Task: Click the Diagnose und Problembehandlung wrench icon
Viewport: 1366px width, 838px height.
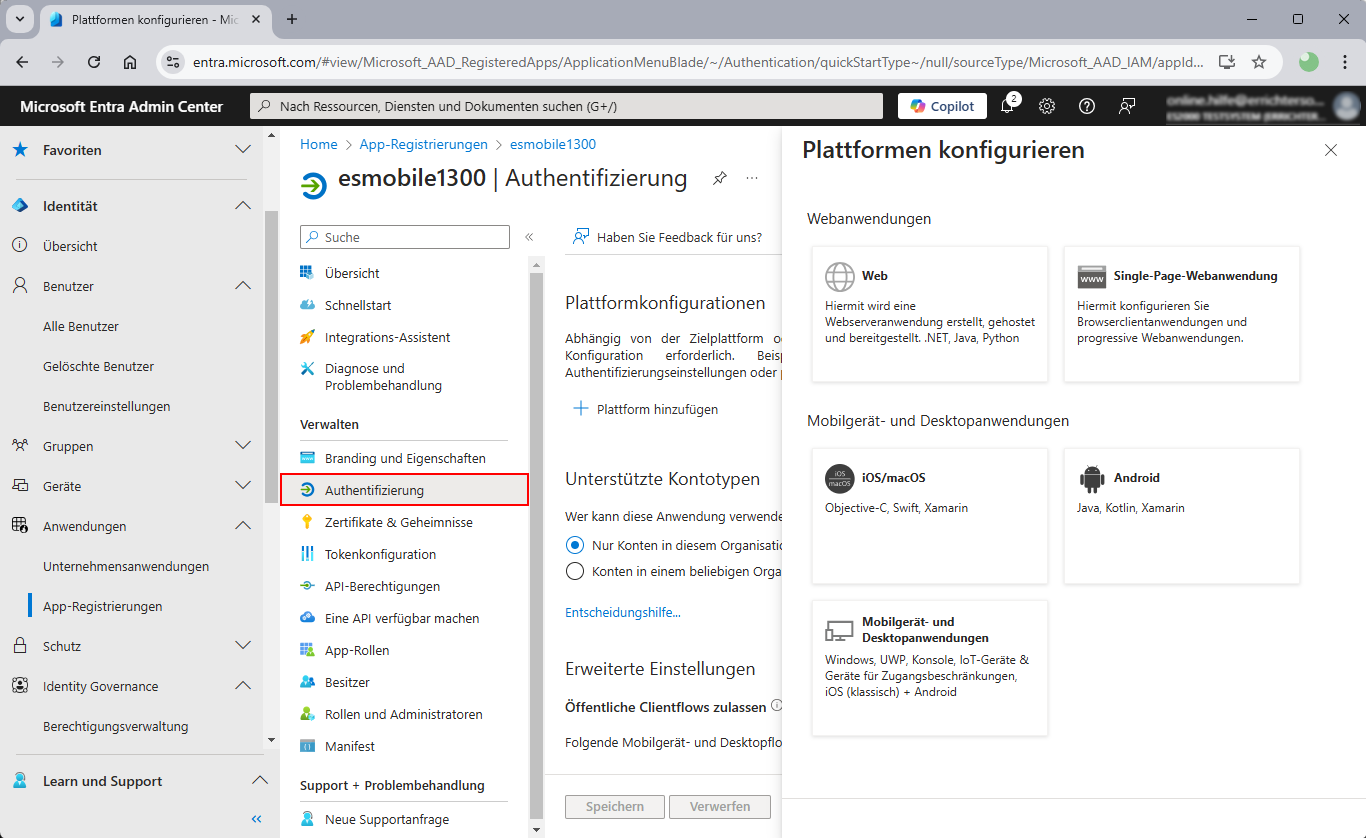Action: (x=308, y=369)
